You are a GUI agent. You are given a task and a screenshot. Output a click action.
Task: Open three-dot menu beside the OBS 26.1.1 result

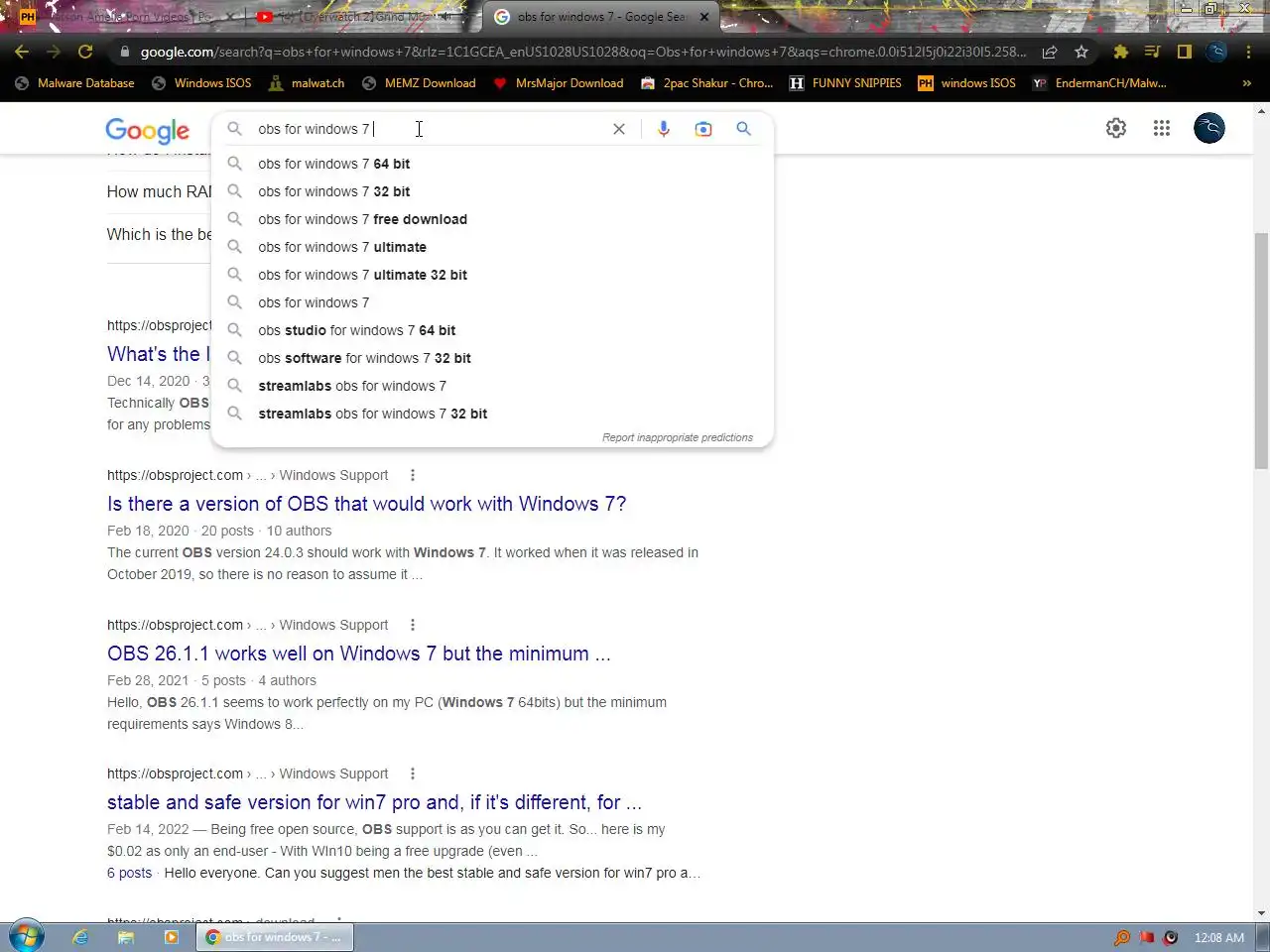pyautogui.click(x=413, y=625)
